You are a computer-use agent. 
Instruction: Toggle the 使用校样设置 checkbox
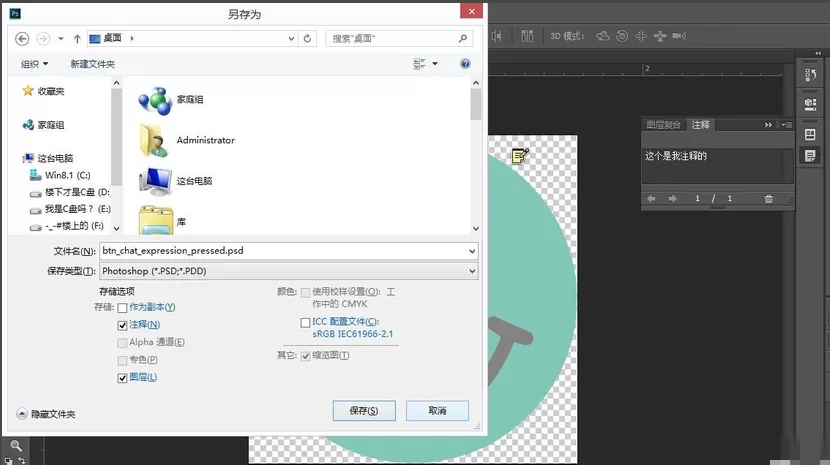point(305,293)
